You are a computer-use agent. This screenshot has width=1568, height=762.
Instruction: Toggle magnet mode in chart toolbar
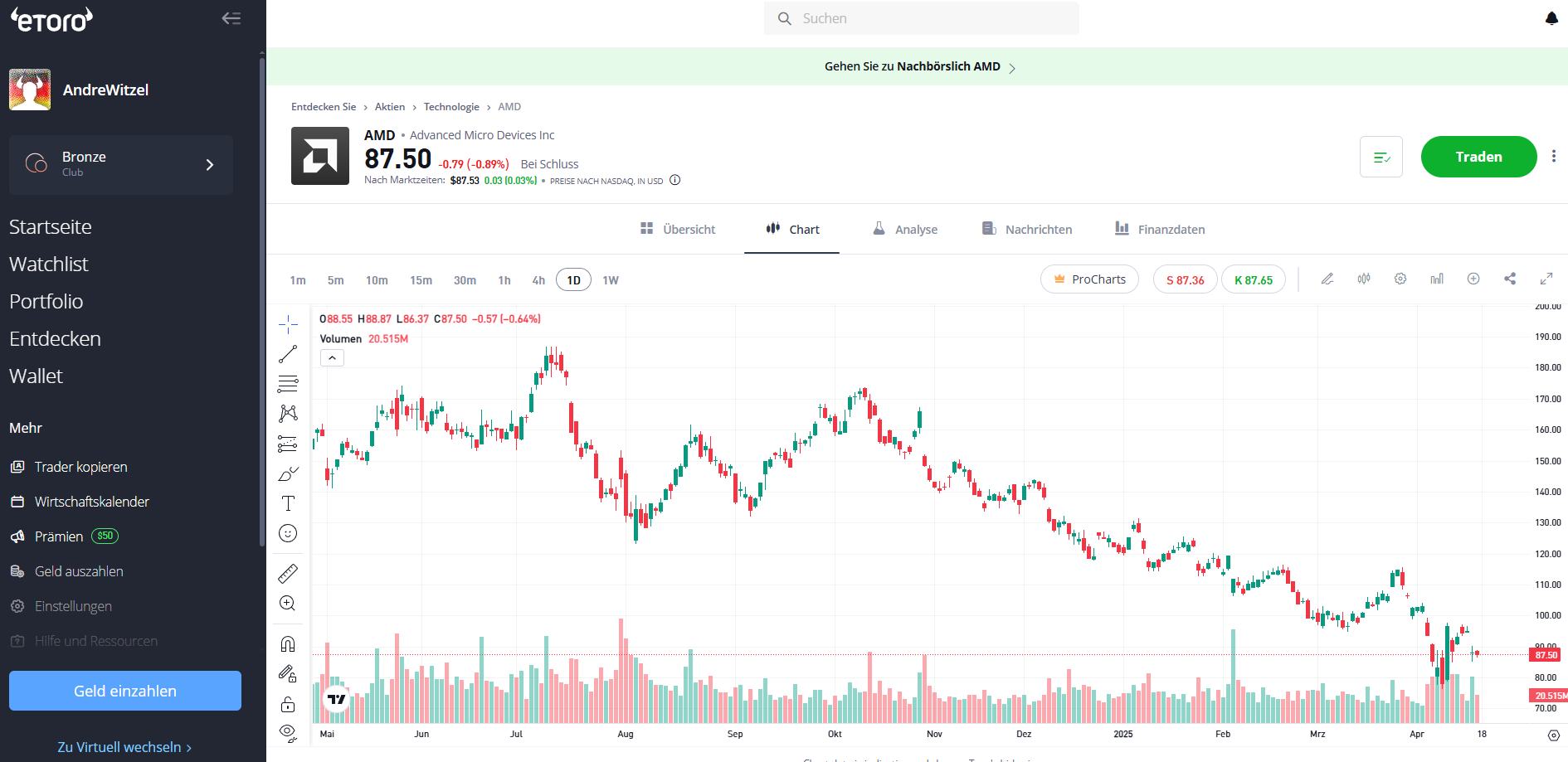[288, 643]
